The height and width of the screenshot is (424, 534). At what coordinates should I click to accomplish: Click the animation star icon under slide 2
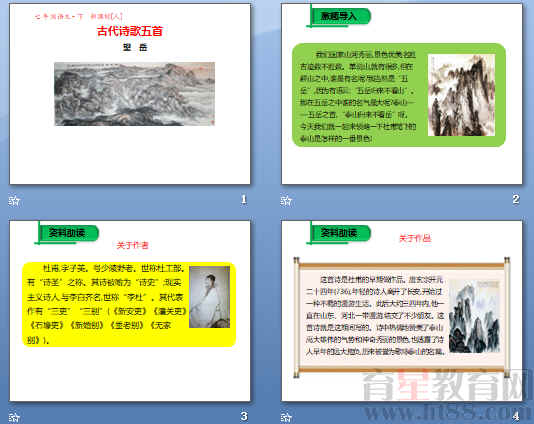coord(286,201)
